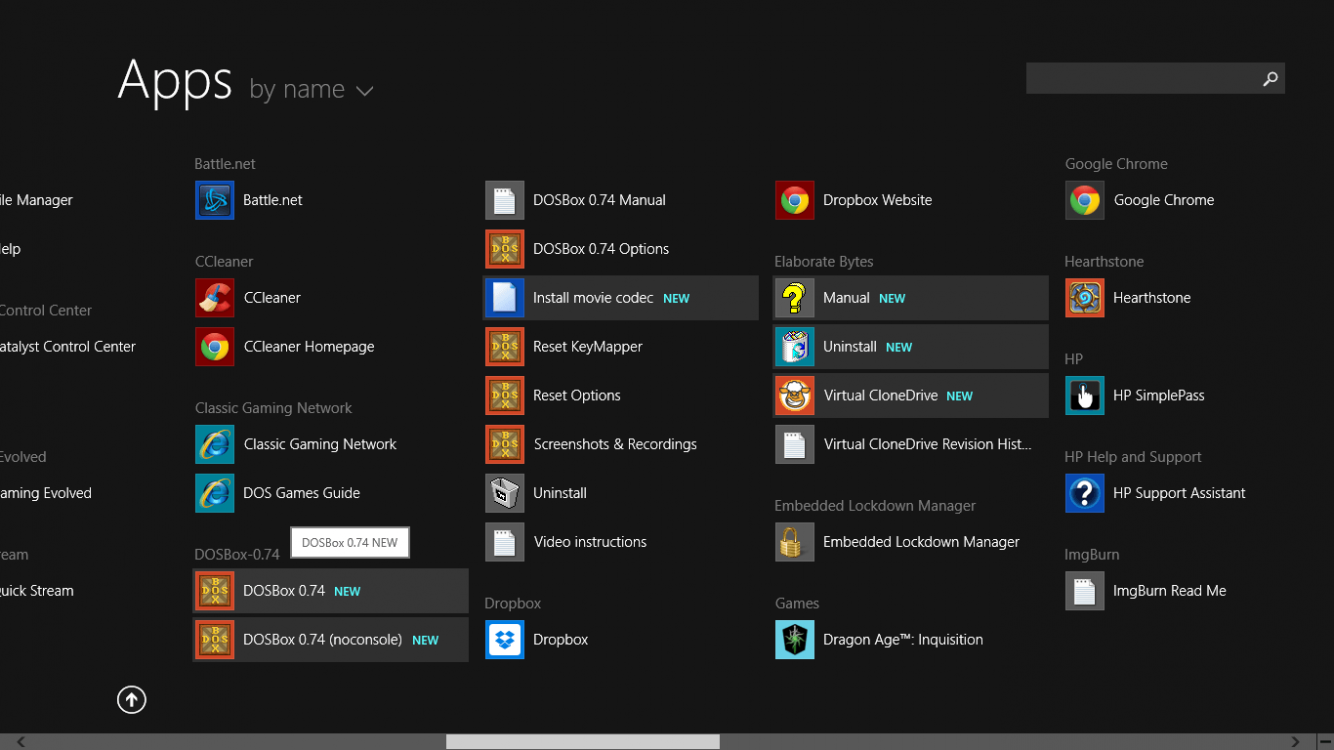Image resolution: width=1334 pixels, height=750 pixels.
Task: Click 'Gaming Evolved' app label
Action: coord(46,493)
